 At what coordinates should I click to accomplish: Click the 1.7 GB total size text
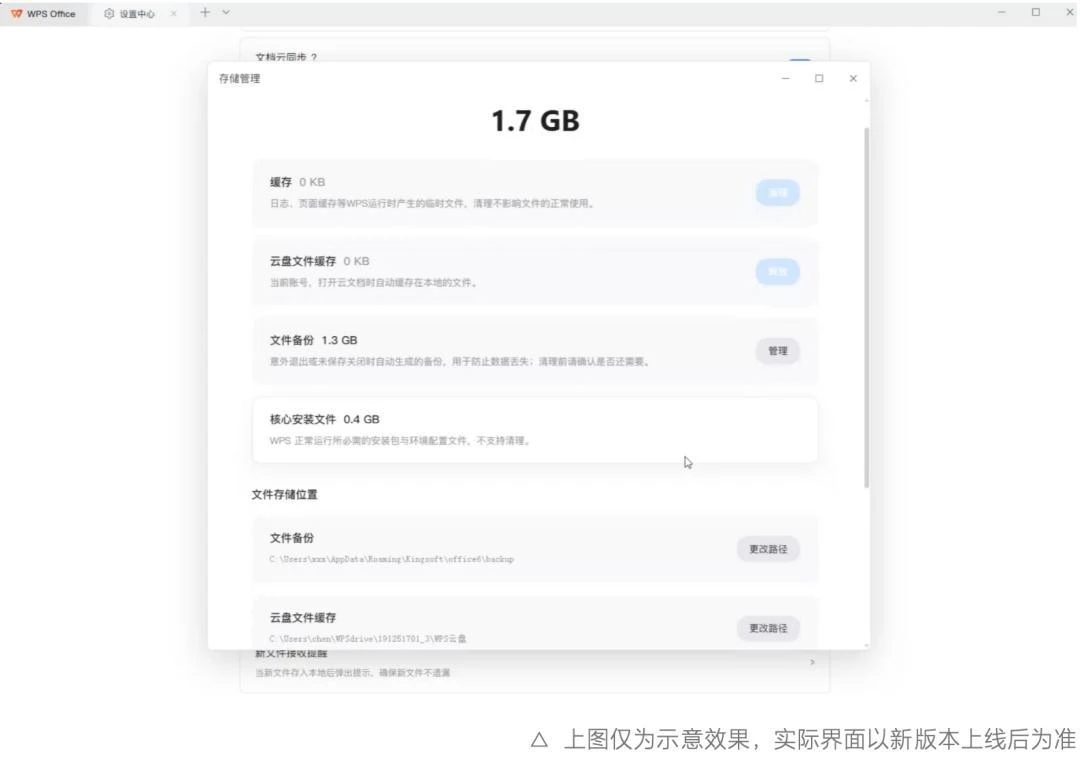click(535, 121)
